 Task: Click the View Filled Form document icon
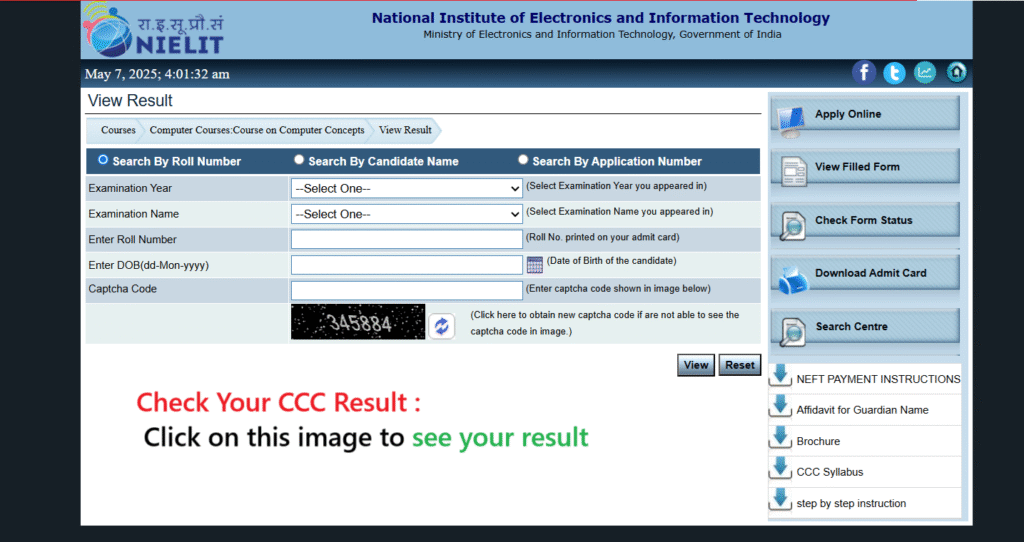tap(793, 172)
